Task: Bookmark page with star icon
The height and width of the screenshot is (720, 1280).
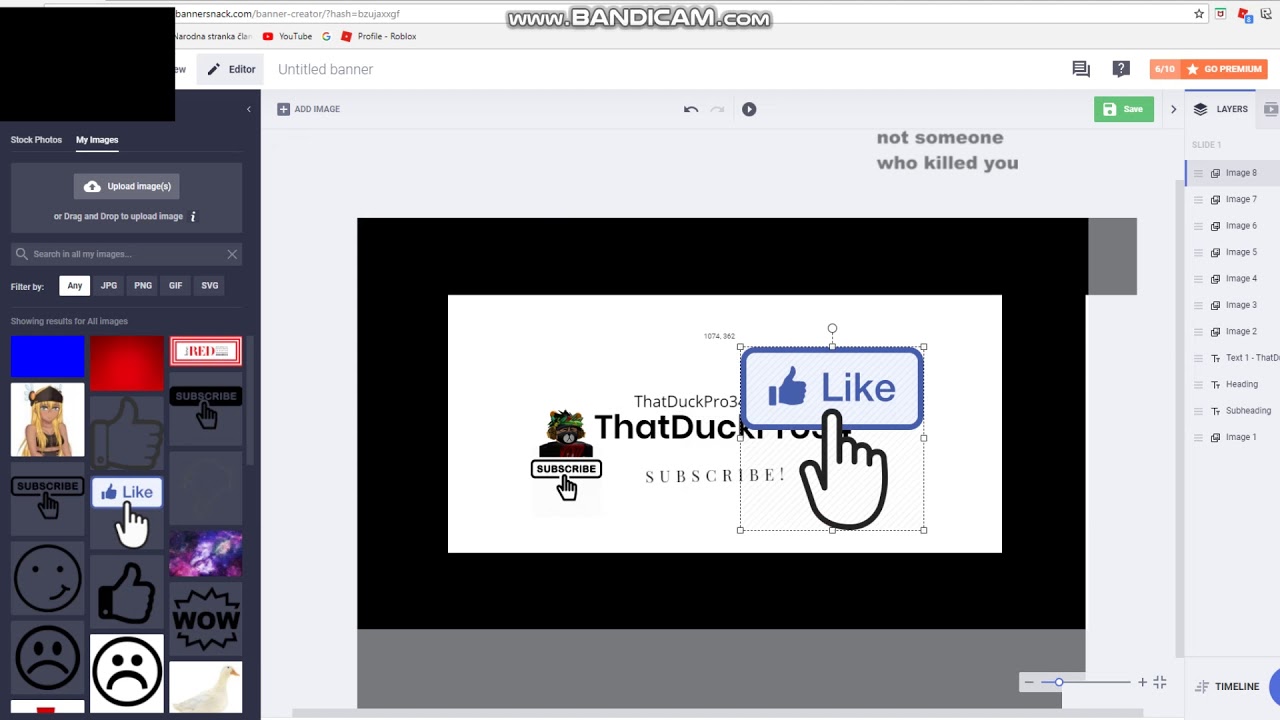Action: tap(1199, 14)
